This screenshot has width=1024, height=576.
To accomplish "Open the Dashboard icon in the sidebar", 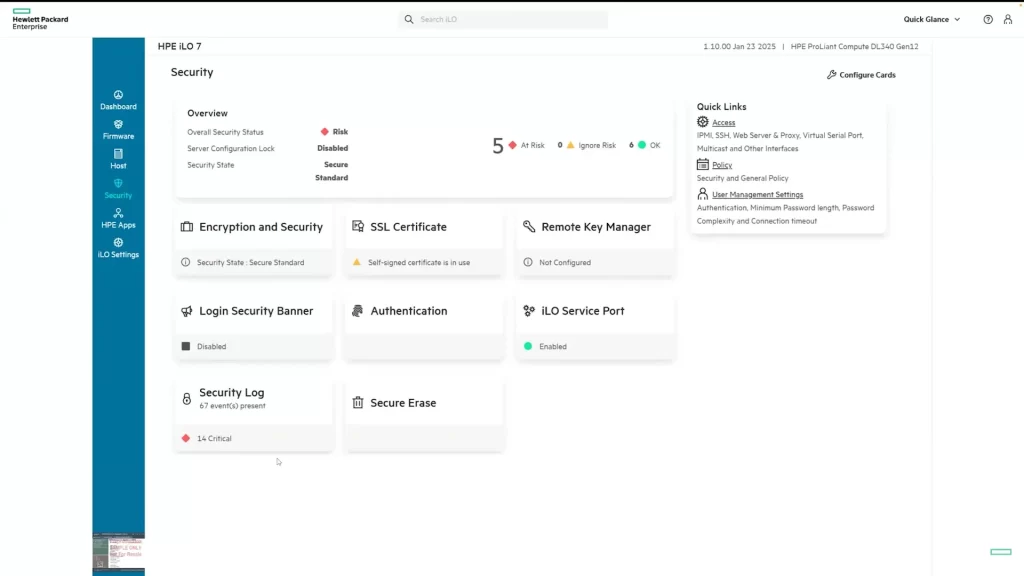I will click(x=118, y=95).
